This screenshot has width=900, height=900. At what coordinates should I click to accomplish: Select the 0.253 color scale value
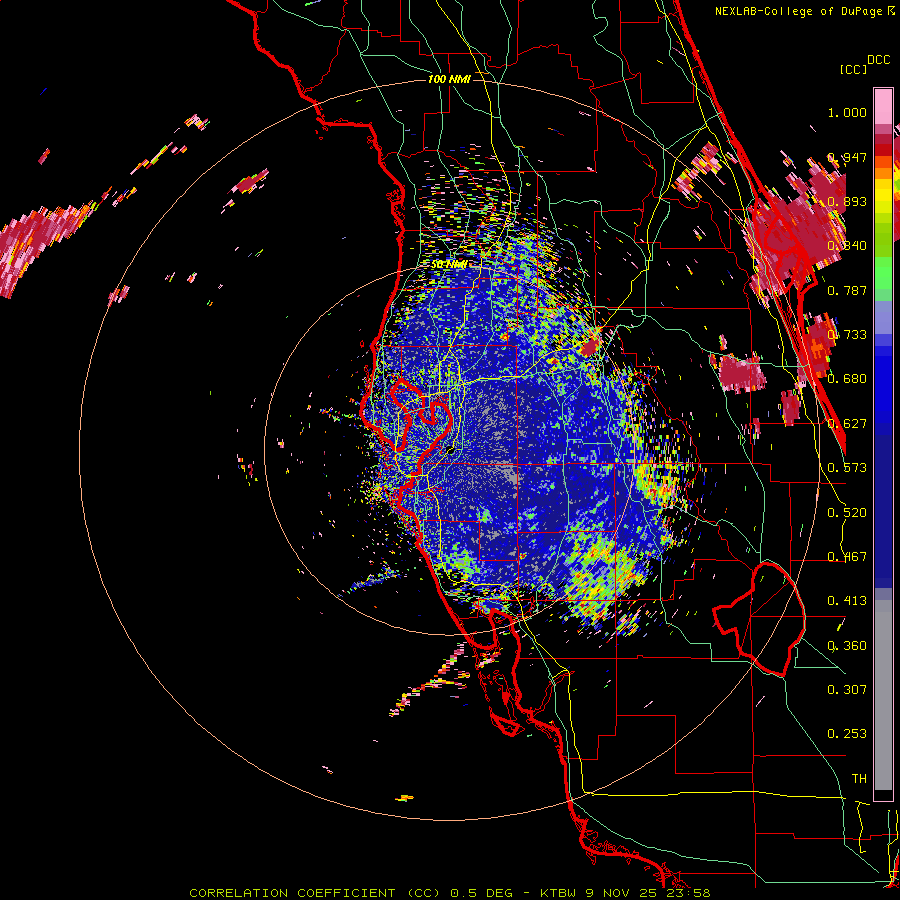847,734
